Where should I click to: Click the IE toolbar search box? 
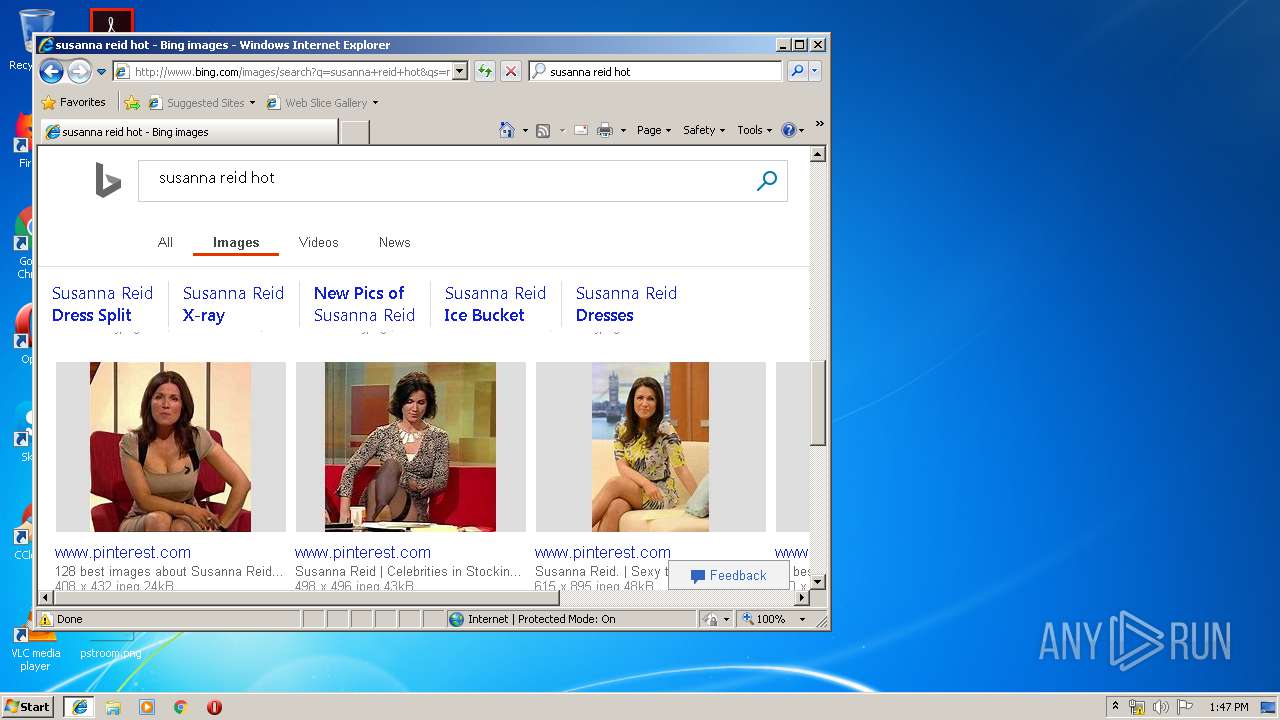click(x=656, y=71)
